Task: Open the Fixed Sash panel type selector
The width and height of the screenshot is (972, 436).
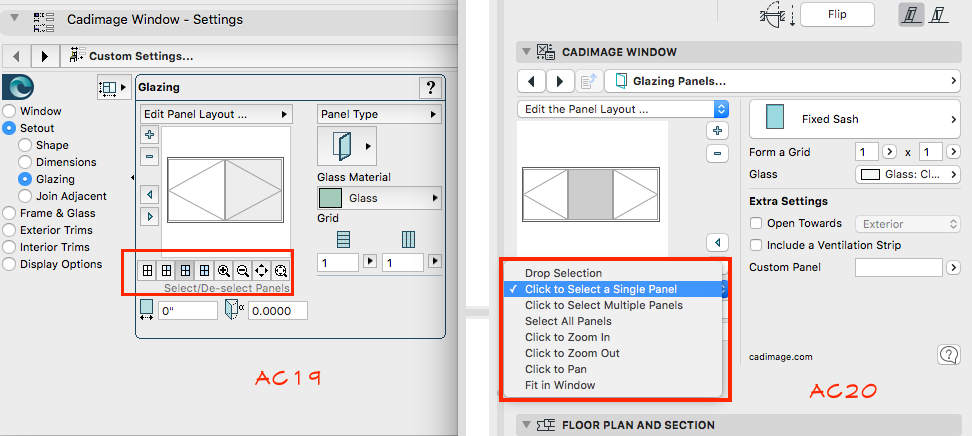Action: pyautogui.click(x=855, y=119)
